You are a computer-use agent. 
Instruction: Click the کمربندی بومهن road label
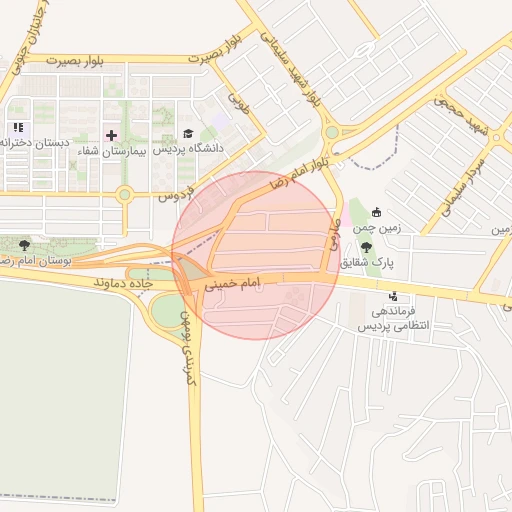(188, 348)
